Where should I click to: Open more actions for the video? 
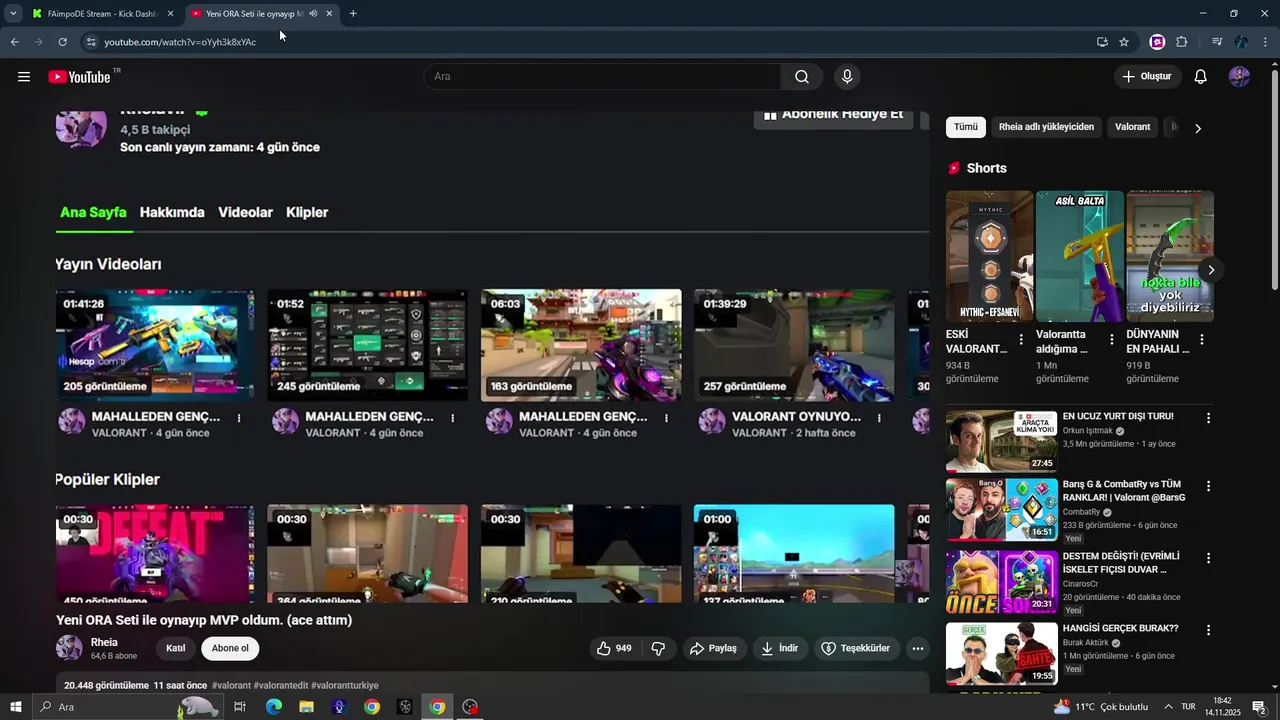pos(917,648)
